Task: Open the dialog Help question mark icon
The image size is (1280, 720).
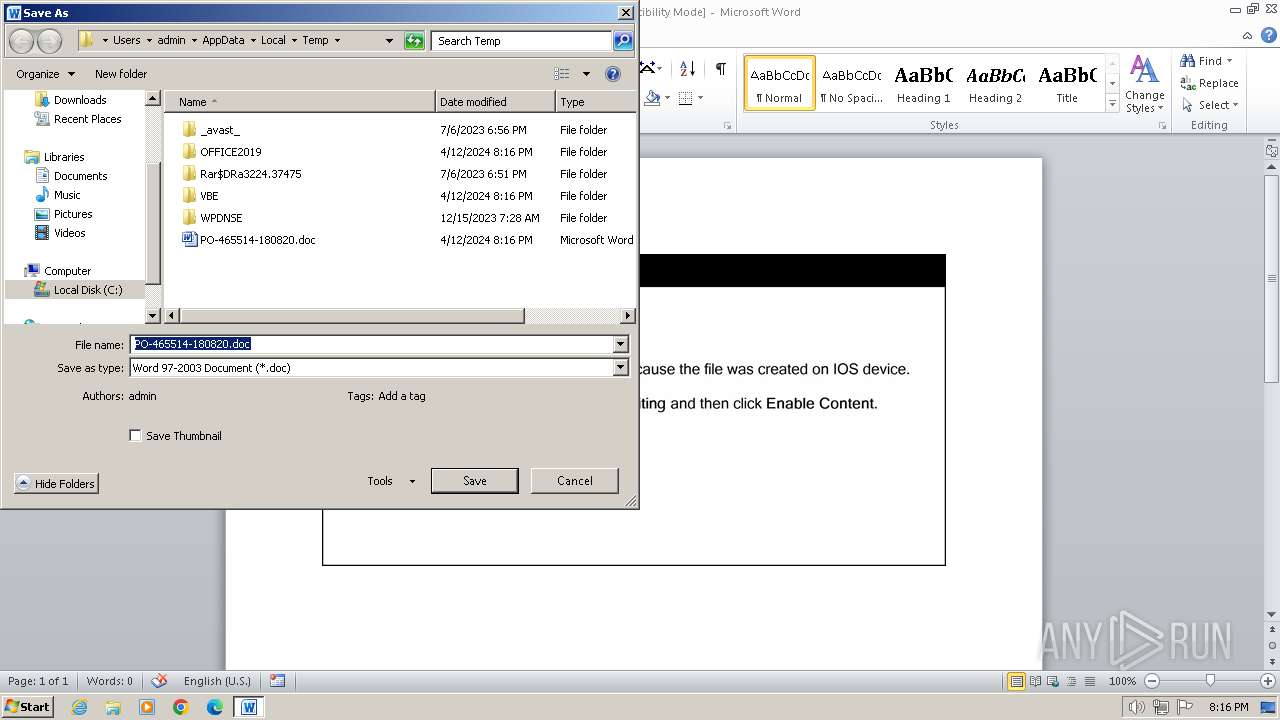Action: (613, 74)
